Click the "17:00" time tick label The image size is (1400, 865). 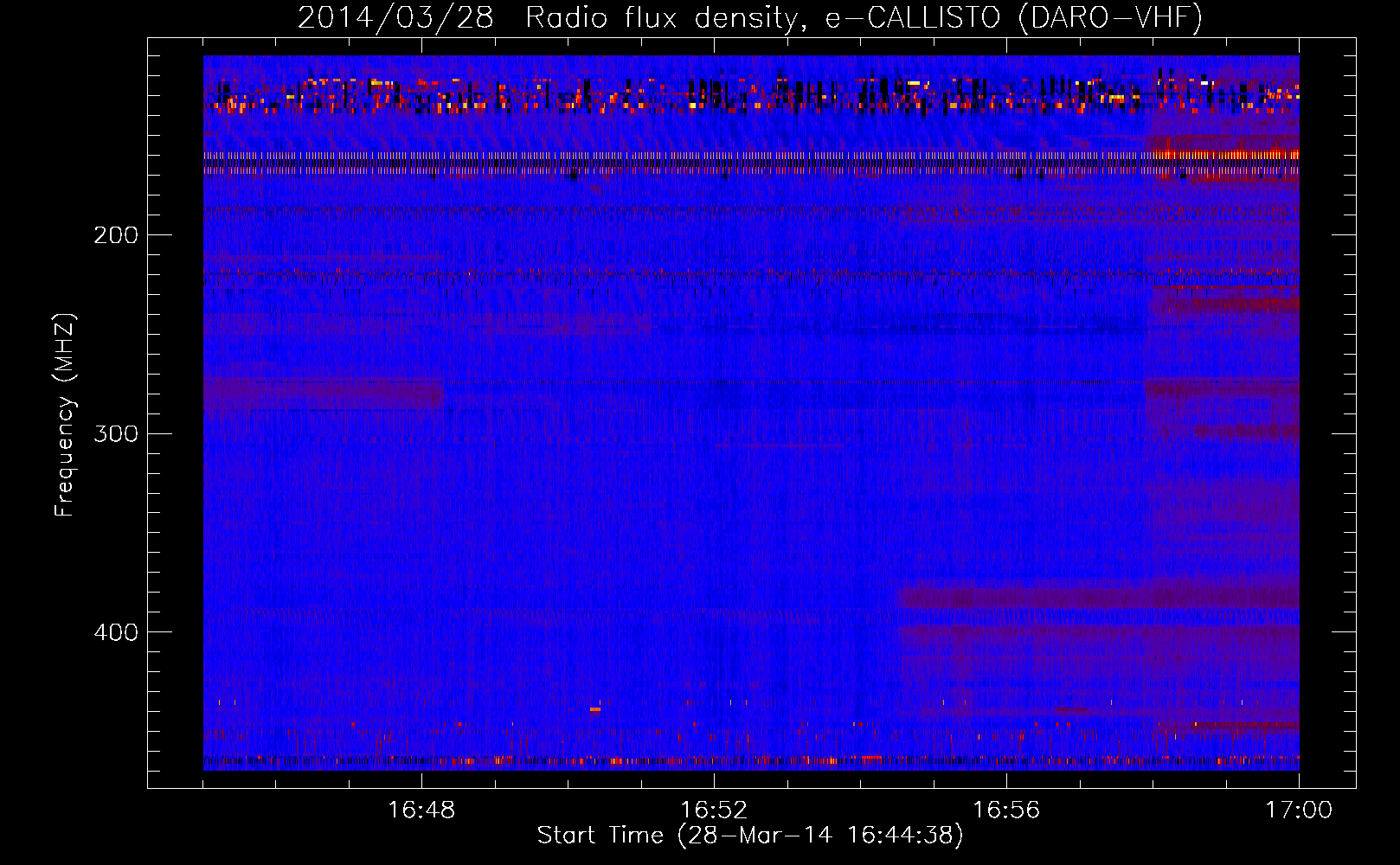pyautogui.click(x=1299, y=811)
